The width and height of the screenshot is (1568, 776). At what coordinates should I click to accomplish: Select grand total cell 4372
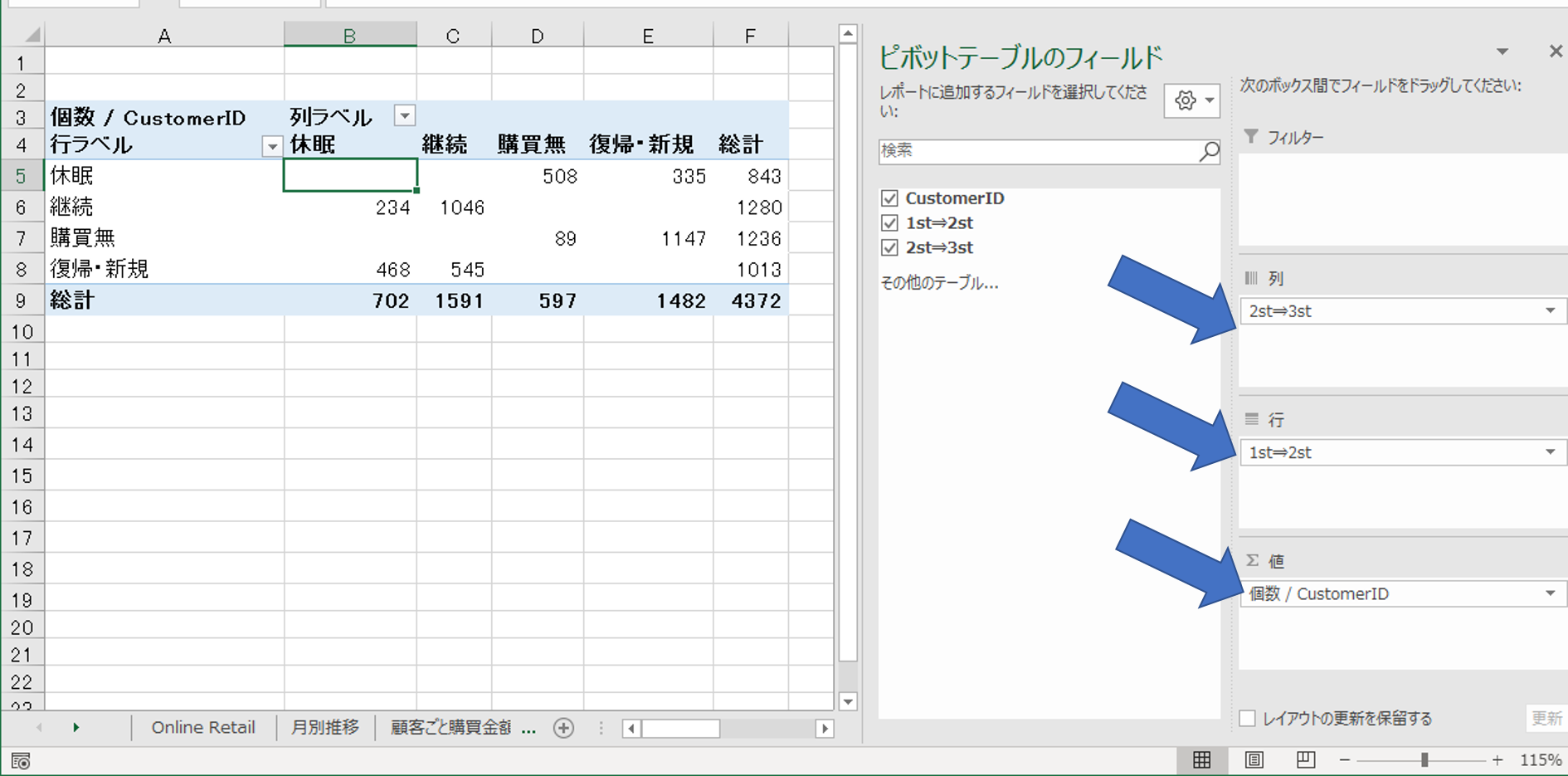point(750,300)
